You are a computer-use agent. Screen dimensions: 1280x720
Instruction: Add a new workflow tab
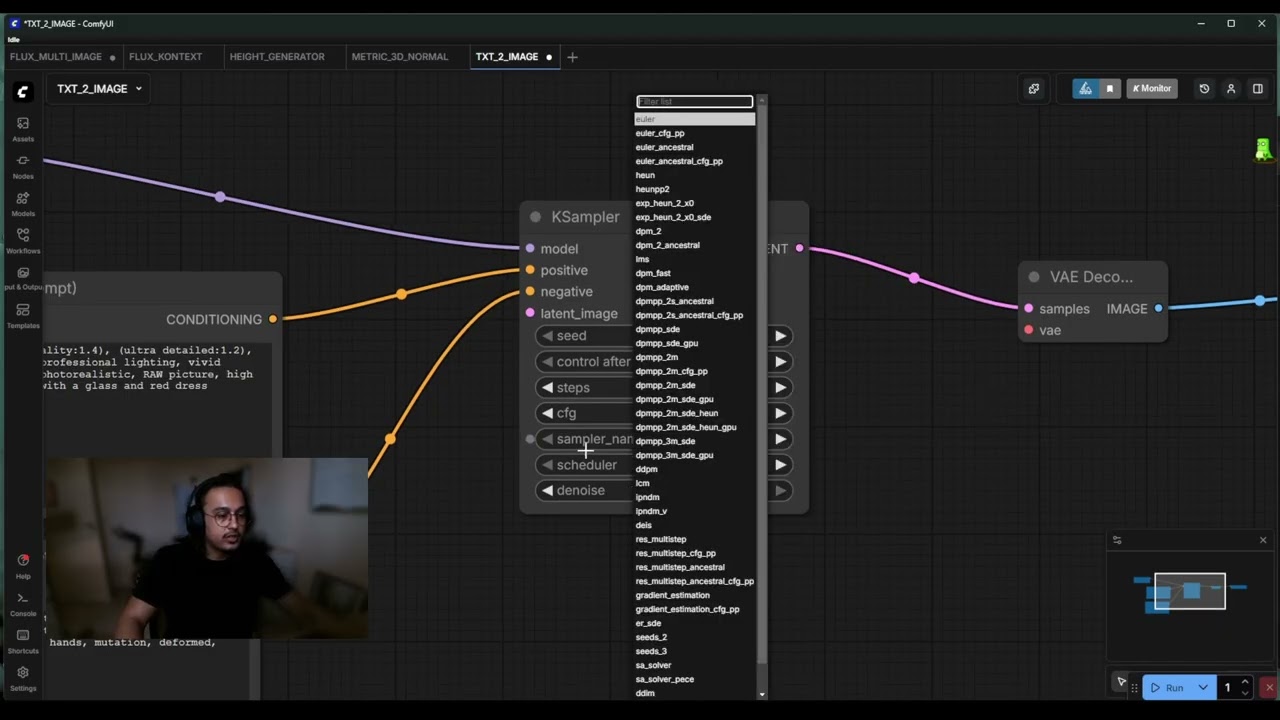572,57
